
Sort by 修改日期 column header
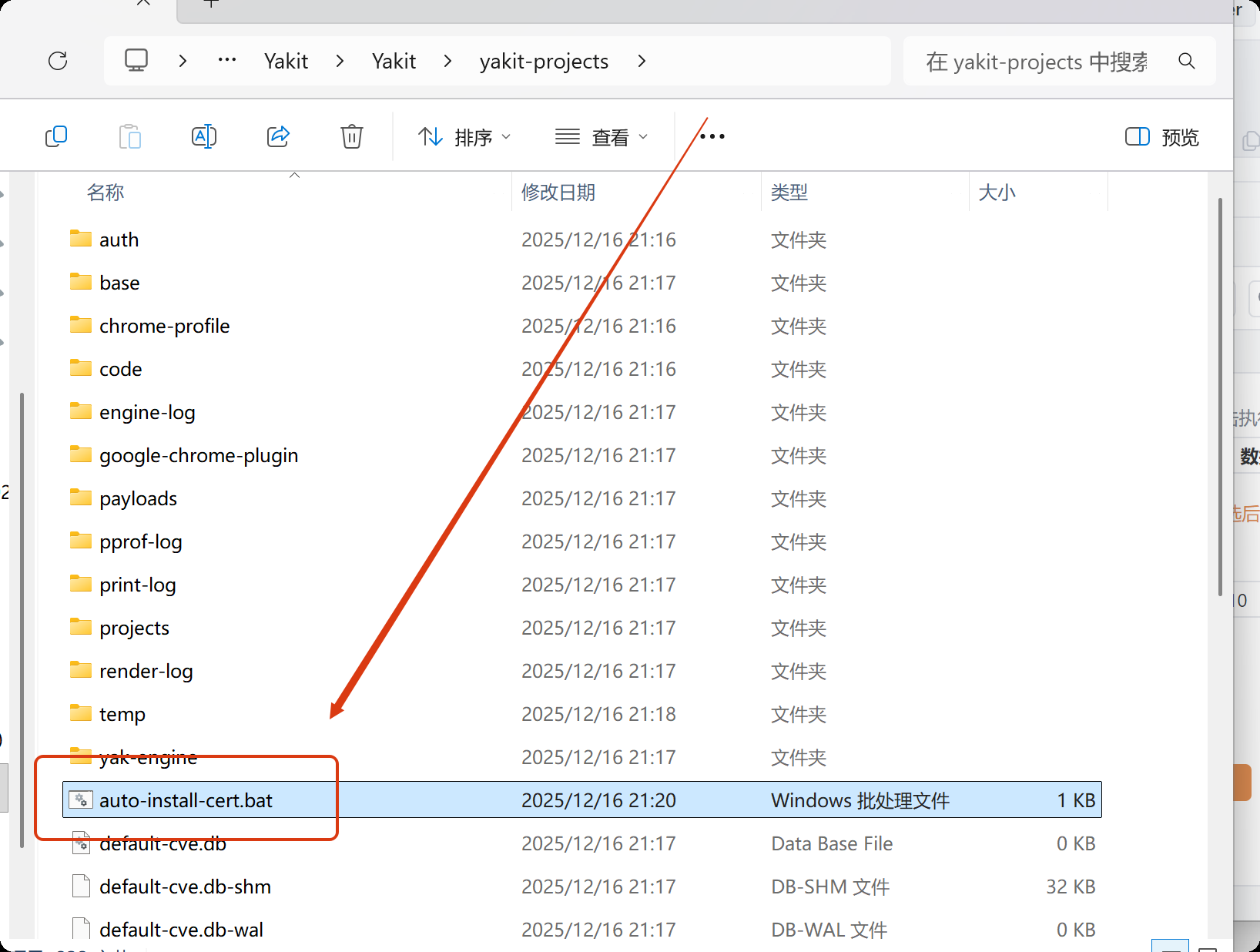[558, 193]
